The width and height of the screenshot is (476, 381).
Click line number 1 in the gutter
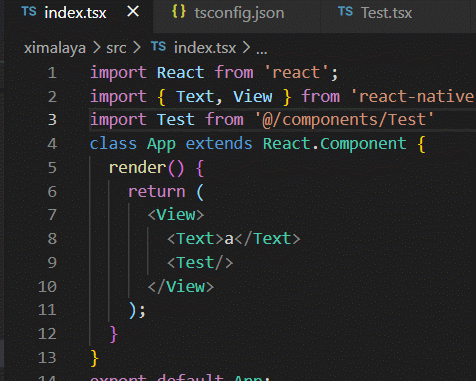pyautogui.click(x=52, y=73)
